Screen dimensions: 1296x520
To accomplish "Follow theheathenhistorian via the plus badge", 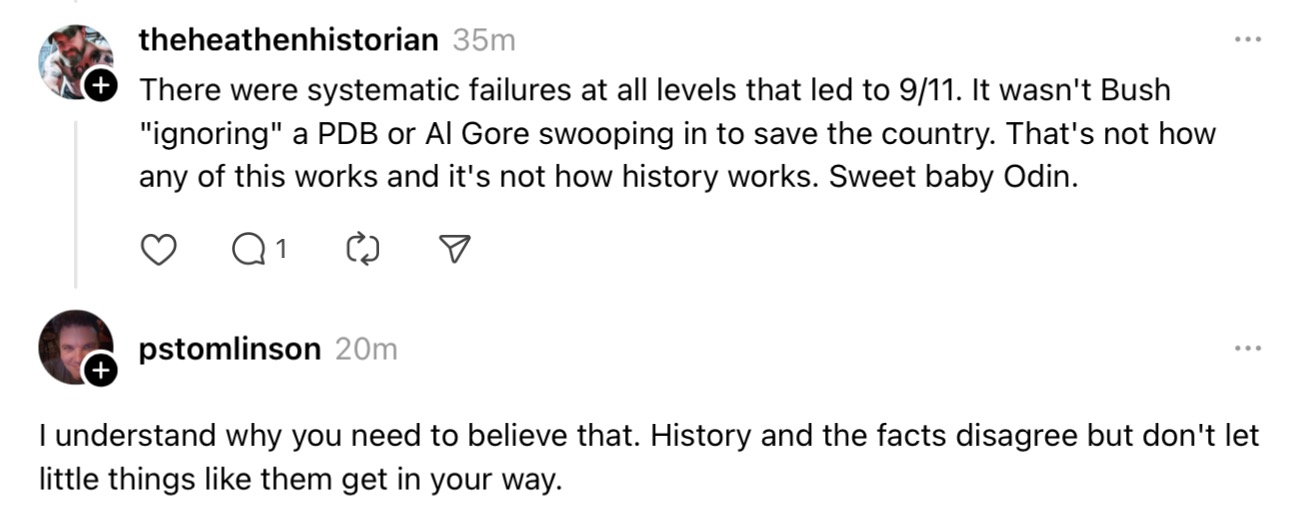I will pyautogui.click(x=101, y=87).
